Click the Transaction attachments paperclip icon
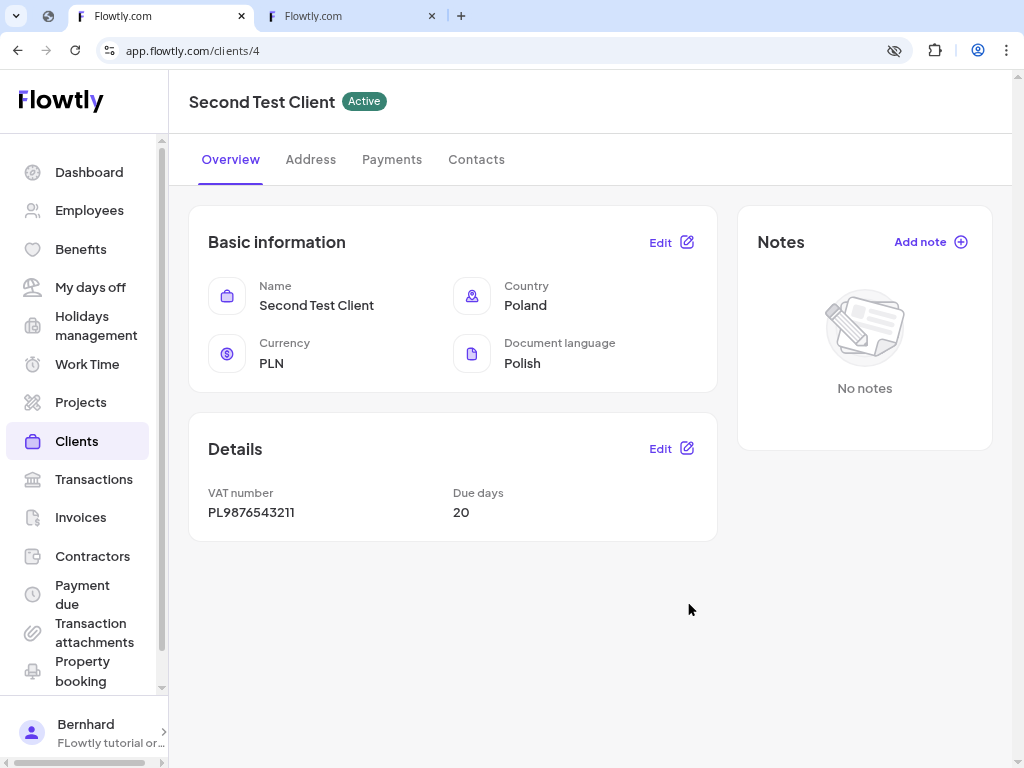 coord(33,633)
